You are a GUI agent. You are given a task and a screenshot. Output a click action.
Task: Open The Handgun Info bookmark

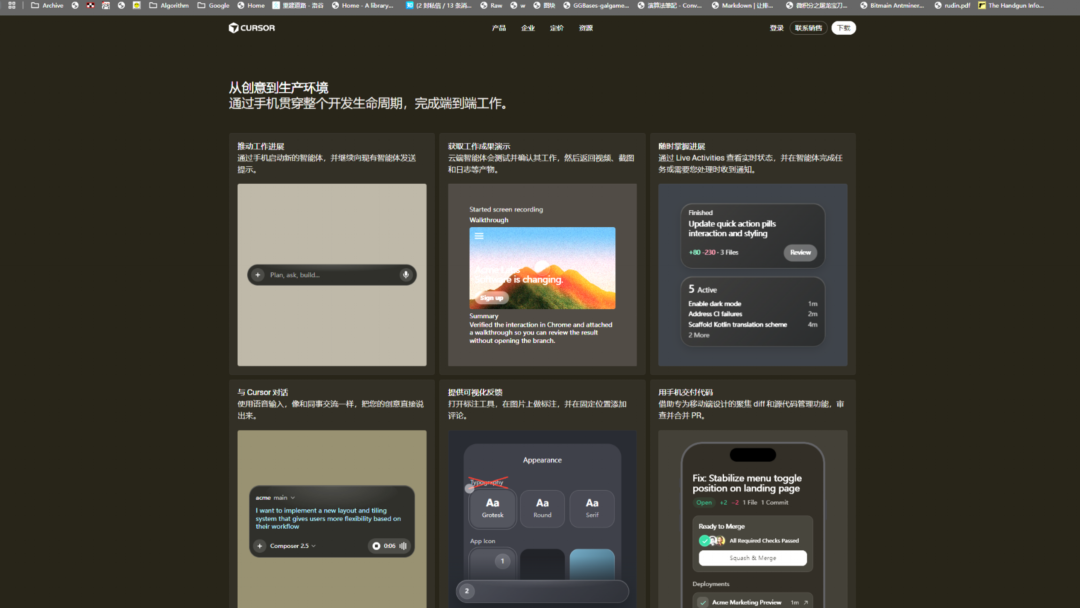[1011, 5]
